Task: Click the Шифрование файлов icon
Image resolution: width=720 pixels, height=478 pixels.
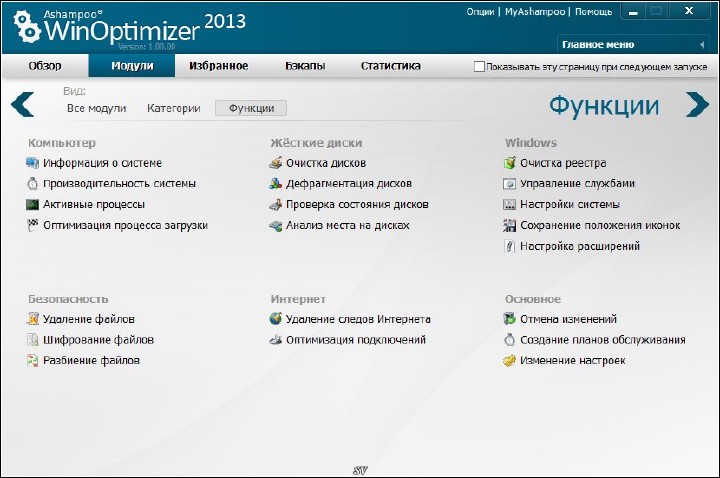Action: (x=34, y=340)
